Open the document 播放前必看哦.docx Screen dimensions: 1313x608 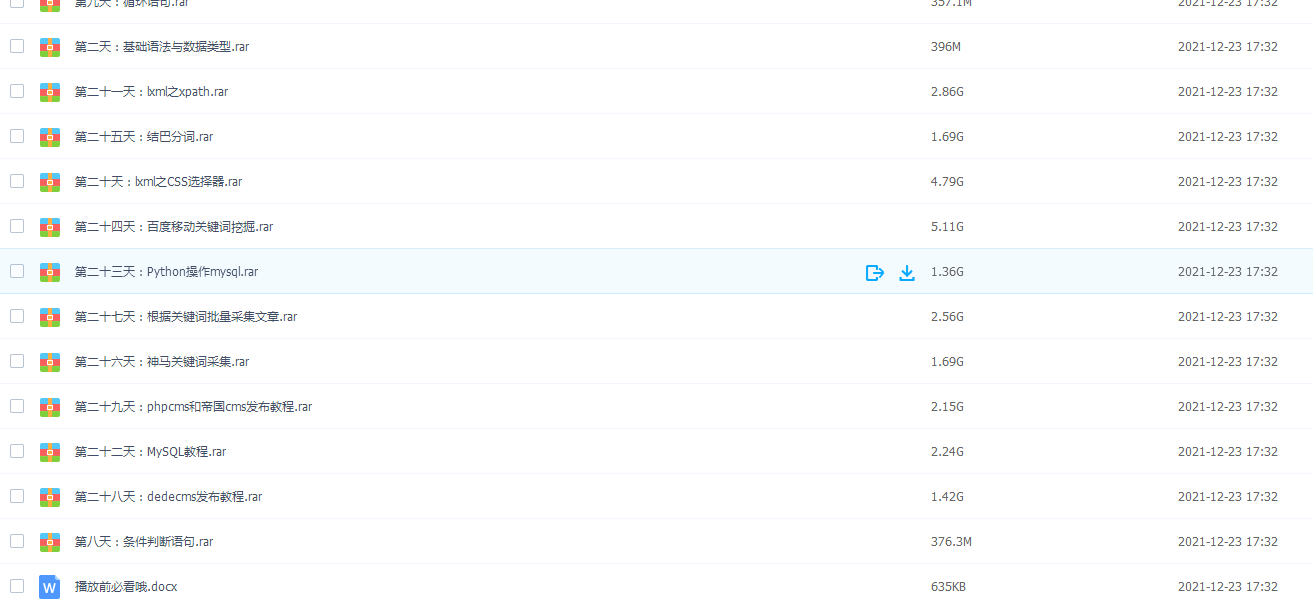(x=126, y=587)
